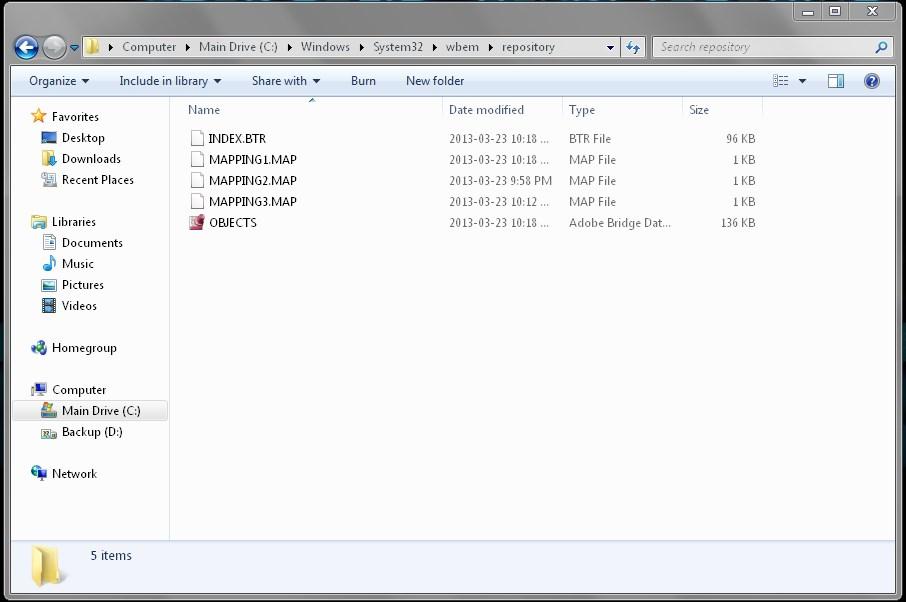The width and height of the screenshot is (906, 602).
Task: Click the INDEX.BTR file icon
Action: [x=197, y=139]
